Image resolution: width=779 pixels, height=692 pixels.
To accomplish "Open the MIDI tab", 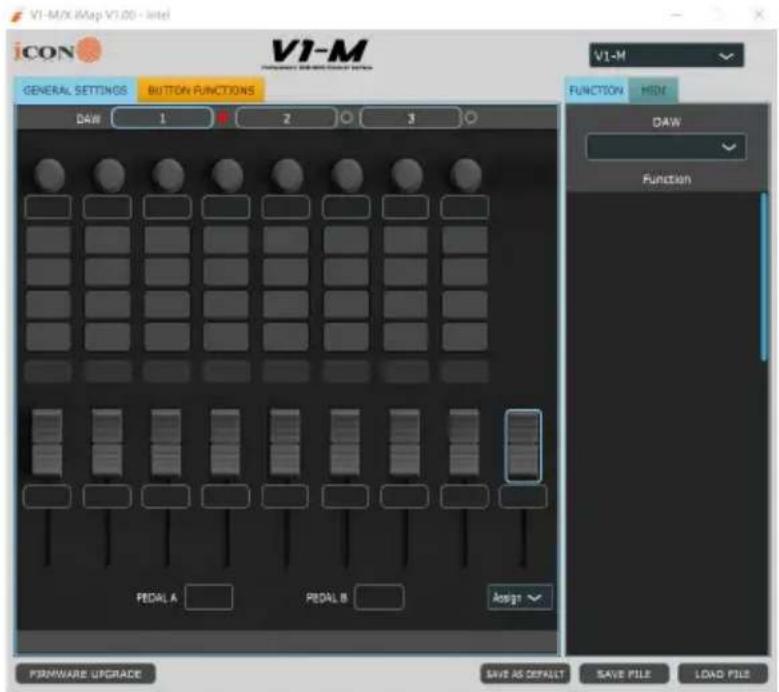I will click(x=653, y=90).
